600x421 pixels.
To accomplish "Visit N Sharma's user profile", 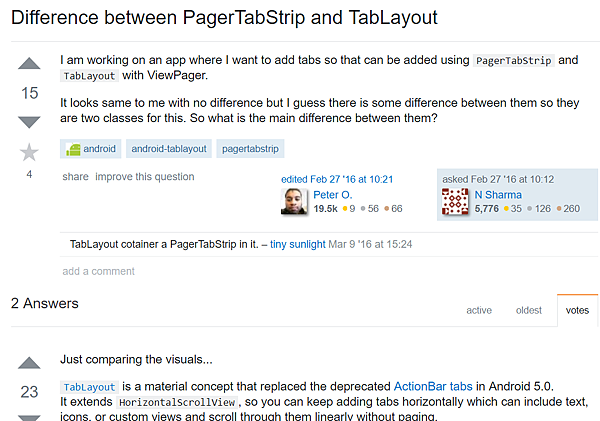I will click(498, 194).
